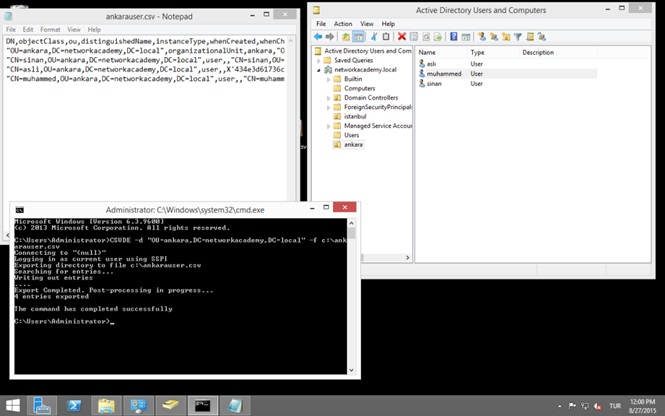The image size is (665, 416).
Task: Select user asli in list
Action: [431, 64]
